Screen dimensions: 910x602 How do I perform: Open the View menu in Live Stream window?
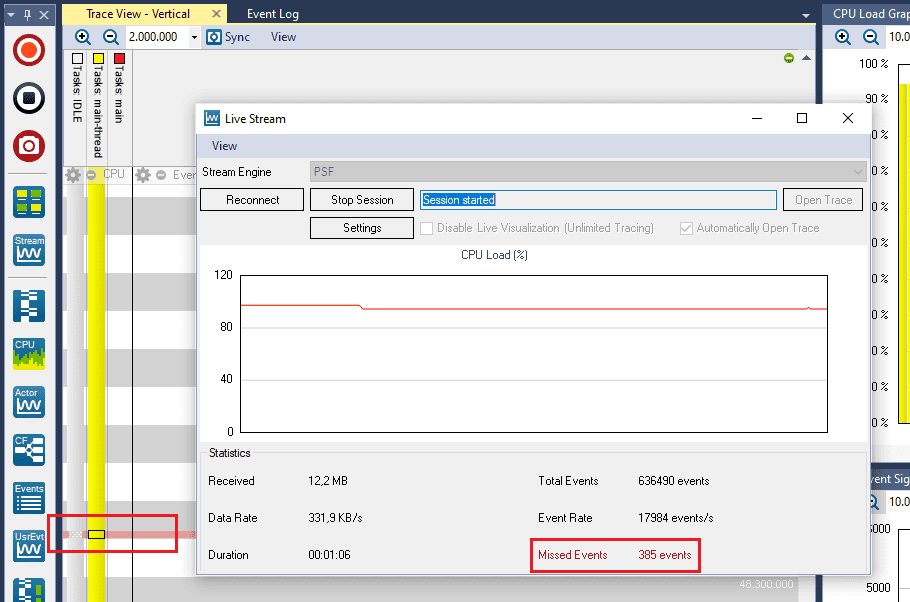click(224, 146)
